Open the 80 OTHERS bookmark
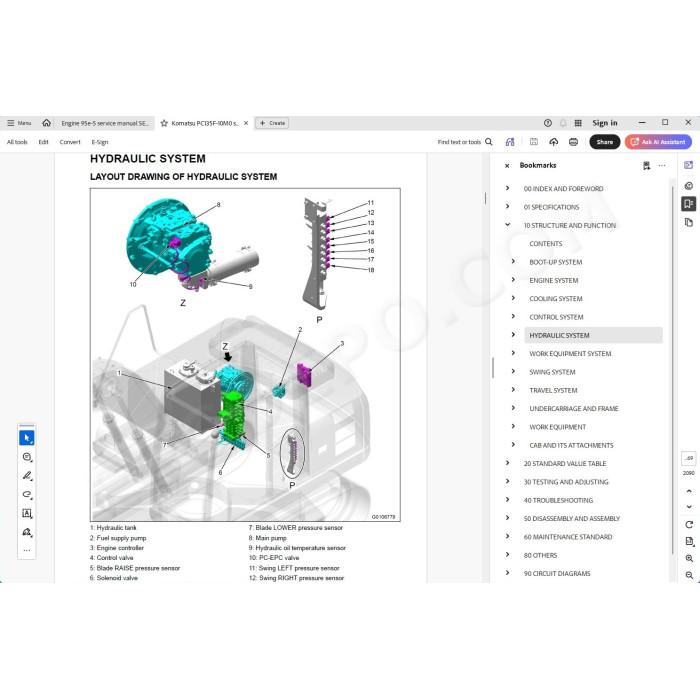700x700 pixels. tap(540, 555)
